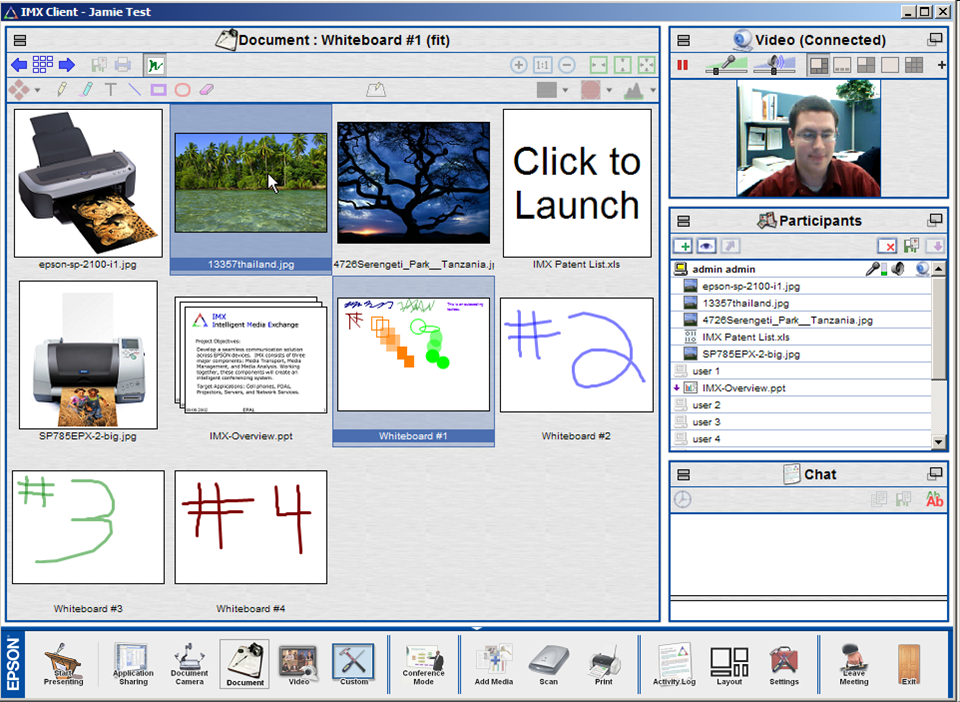Set zoom to 1:1 actual size

[x=542, y=65]
